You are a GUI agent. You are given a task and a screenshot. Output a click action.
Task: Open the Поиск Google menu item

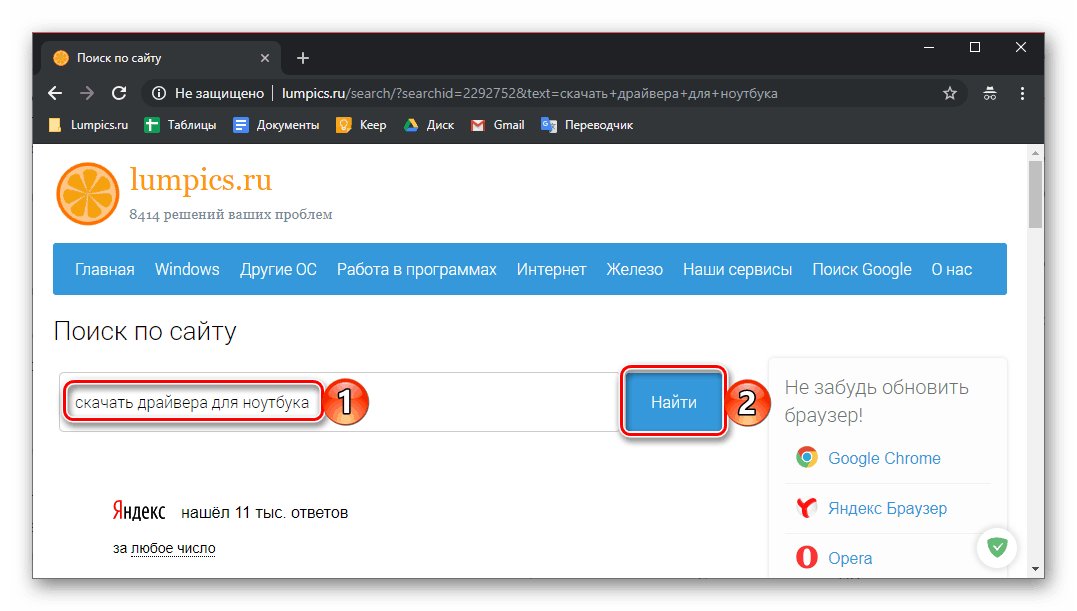pyautogui.click(x=862, y=270)
